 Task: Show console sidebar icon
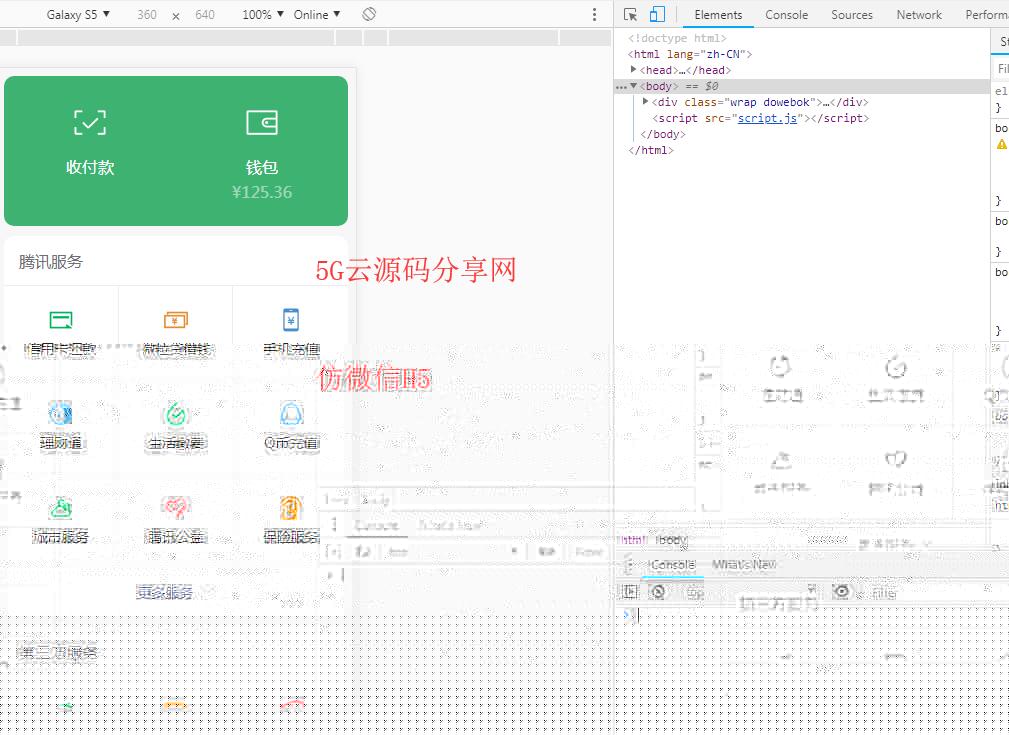[x=629, y=591]
